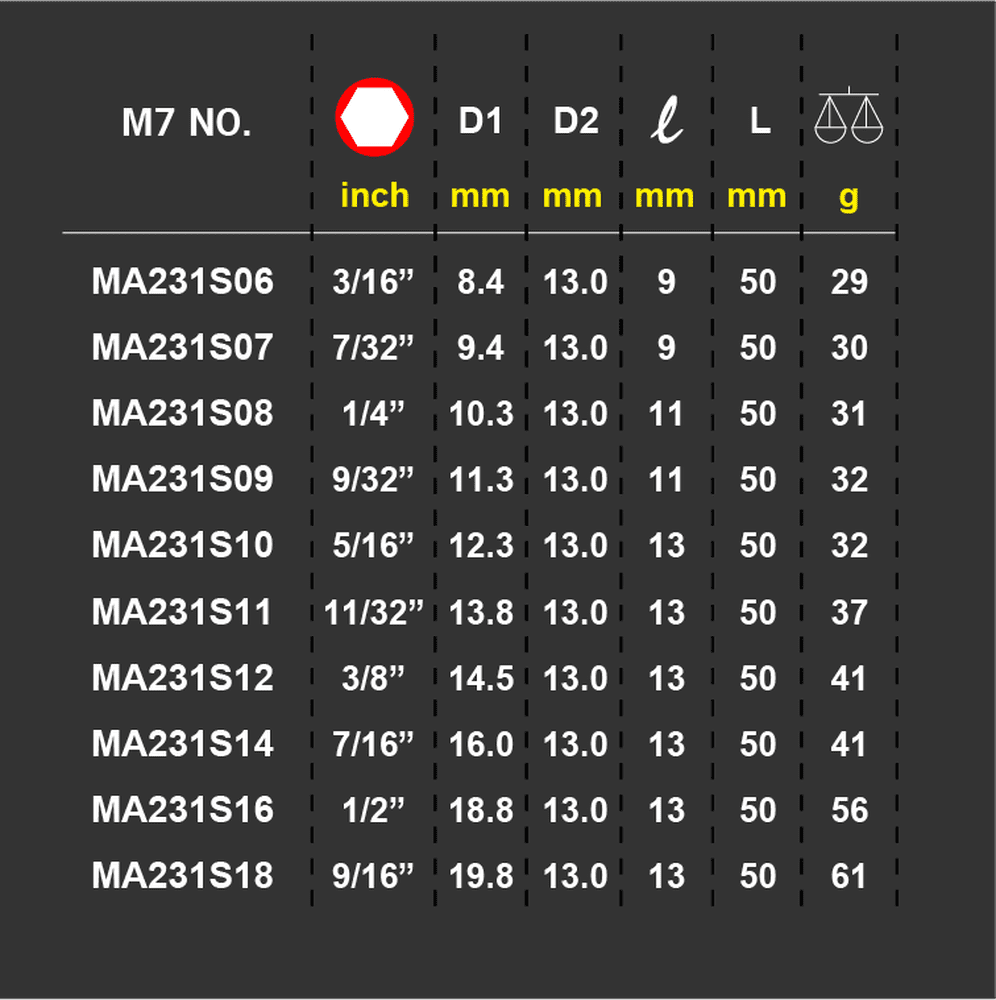
Task: Click weight 30 in MA231S07 row
Action: click(x=849, y=348)
